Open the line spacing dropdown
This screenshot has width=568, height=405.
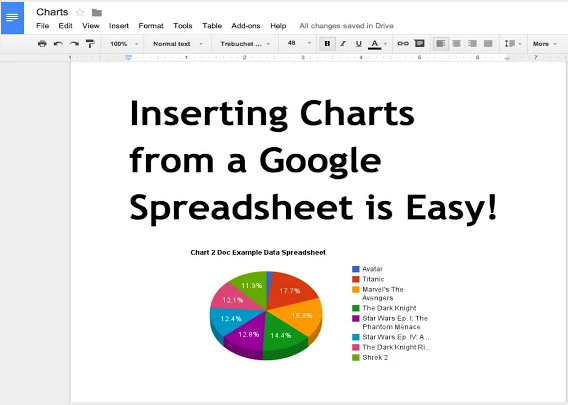point(513,44)
